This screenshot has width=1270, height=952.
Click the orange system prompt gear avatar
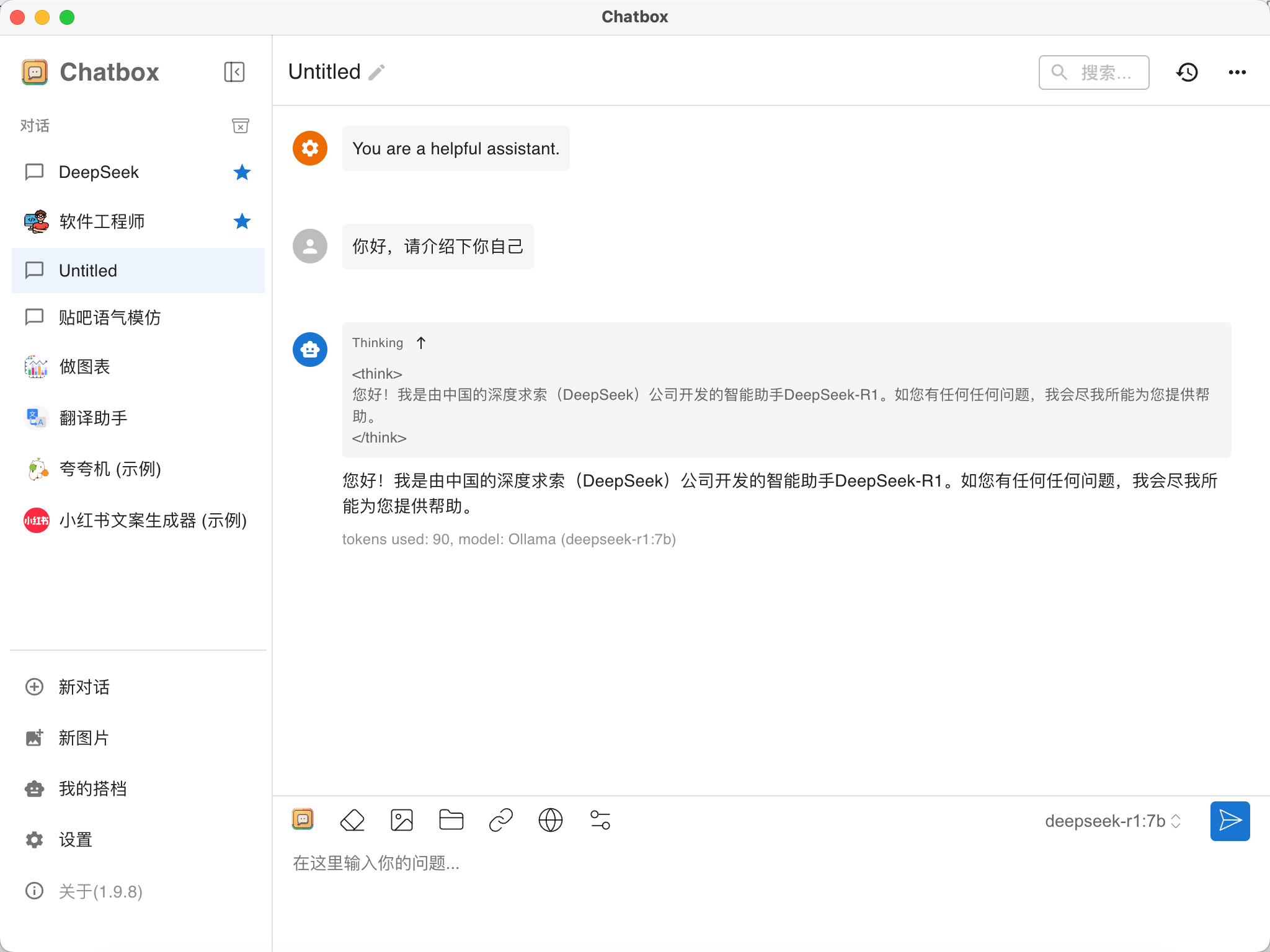click(x=310, y=148)
